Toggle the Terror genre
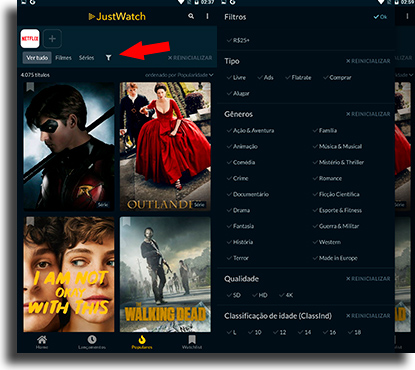The height and width of the screenshot is (370, 415). [x=238, y=258]
